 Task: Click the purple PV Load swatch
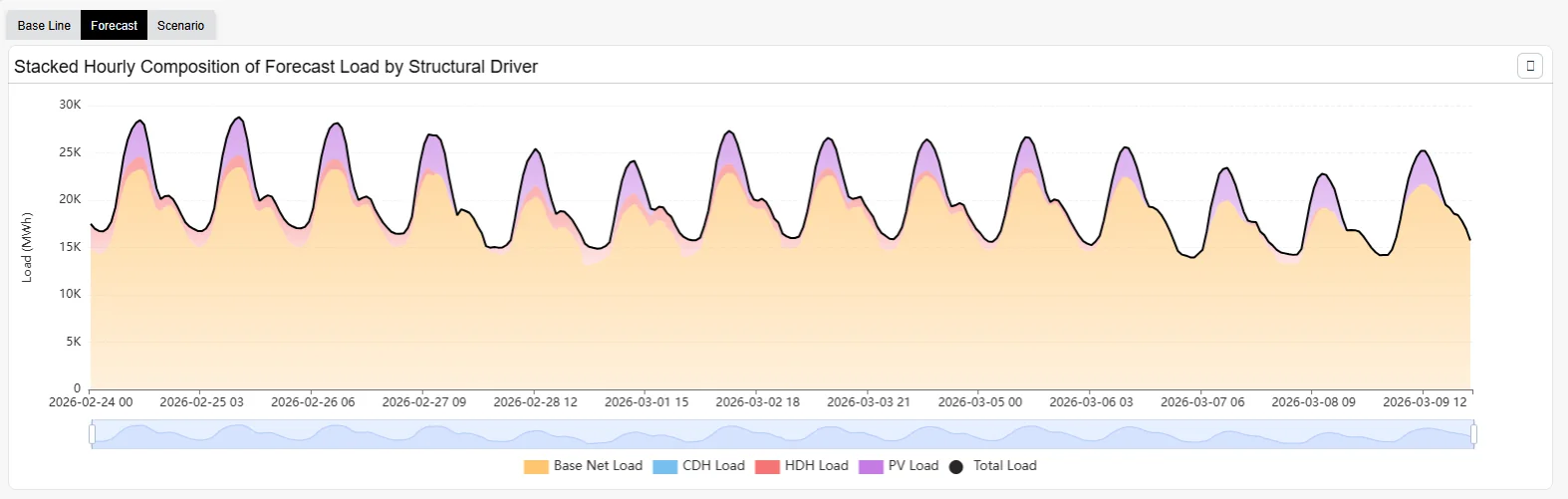872,466
